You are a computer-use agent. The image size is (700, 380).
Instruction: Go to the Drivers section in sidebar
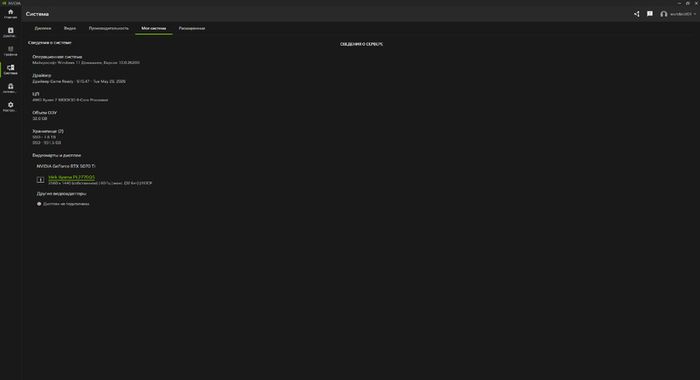[10, 32]
